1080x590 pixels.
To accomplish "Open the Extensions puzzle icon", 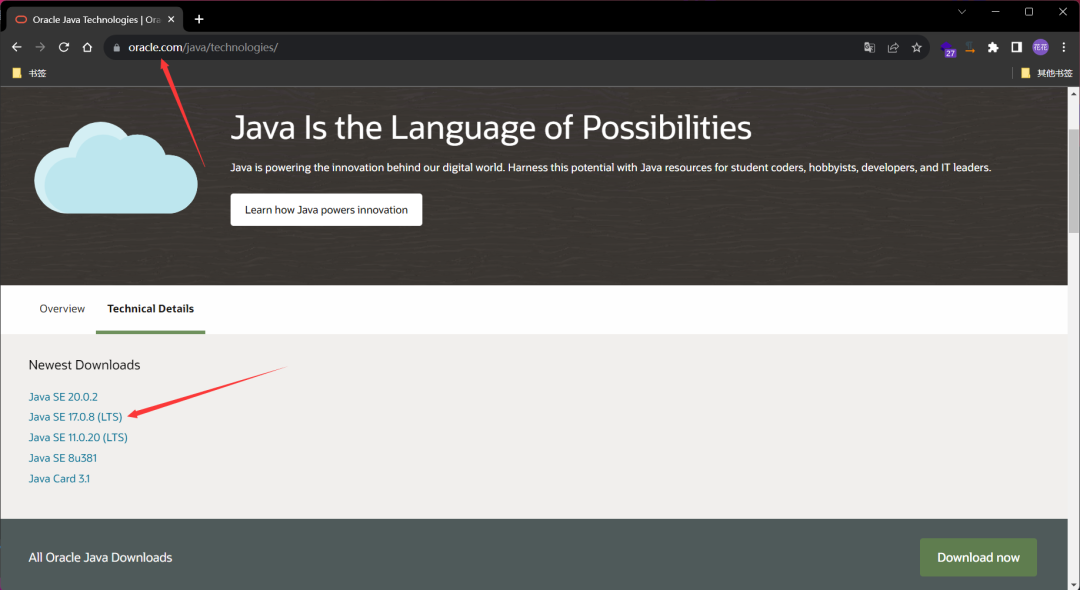I will (993, 48).
